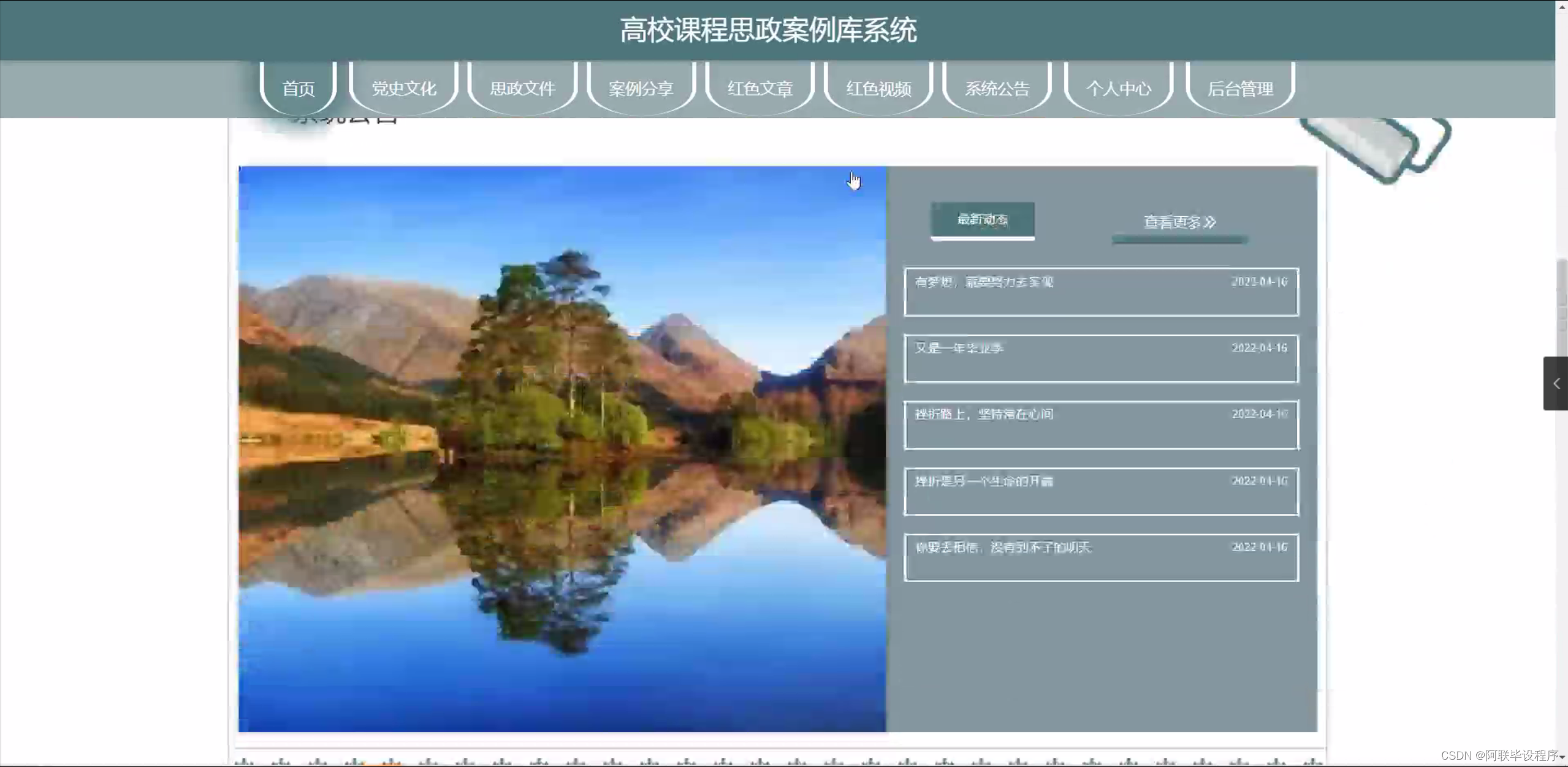This screenshot has width=1568, height=767.
Task: Collapse panel using right-edge chevron arrow
Action: (x=1555, y=383)
